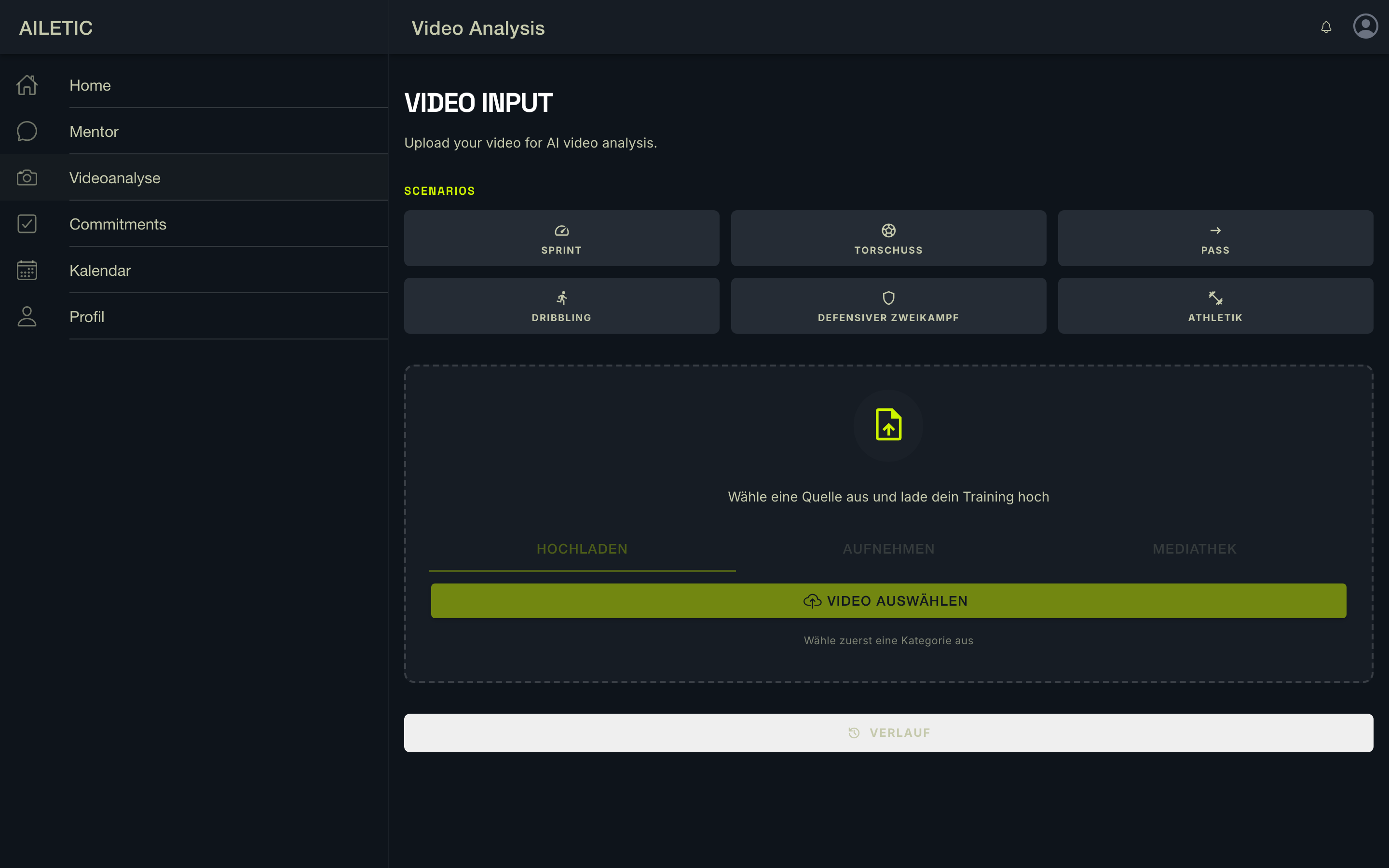
Task: Select the Torschuss scenario
Action: coord(888,238)
